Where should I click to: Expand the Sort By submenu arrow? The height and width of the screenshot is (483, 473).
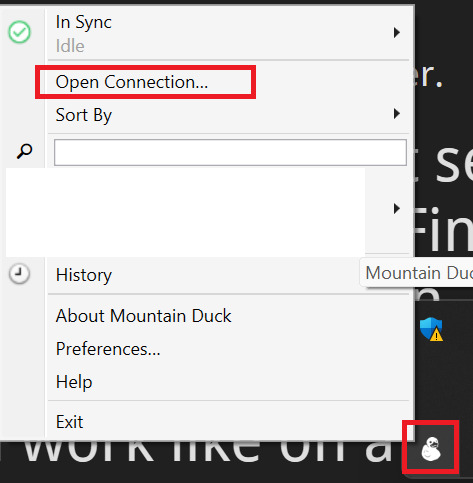click(x=396, y=114)
